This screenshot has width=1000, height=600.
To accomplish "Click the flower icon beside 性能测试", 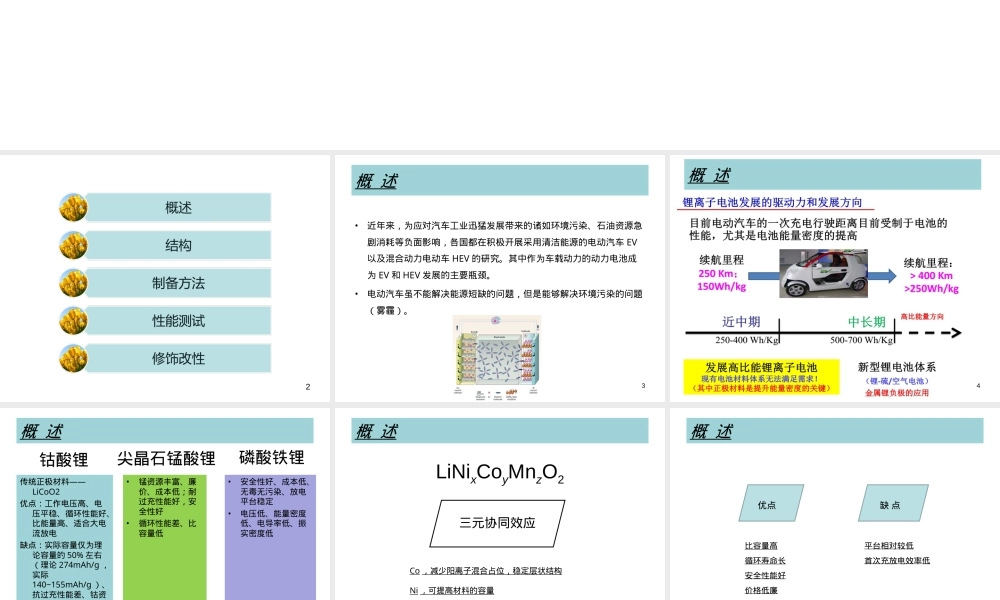I will click(73, 321).
